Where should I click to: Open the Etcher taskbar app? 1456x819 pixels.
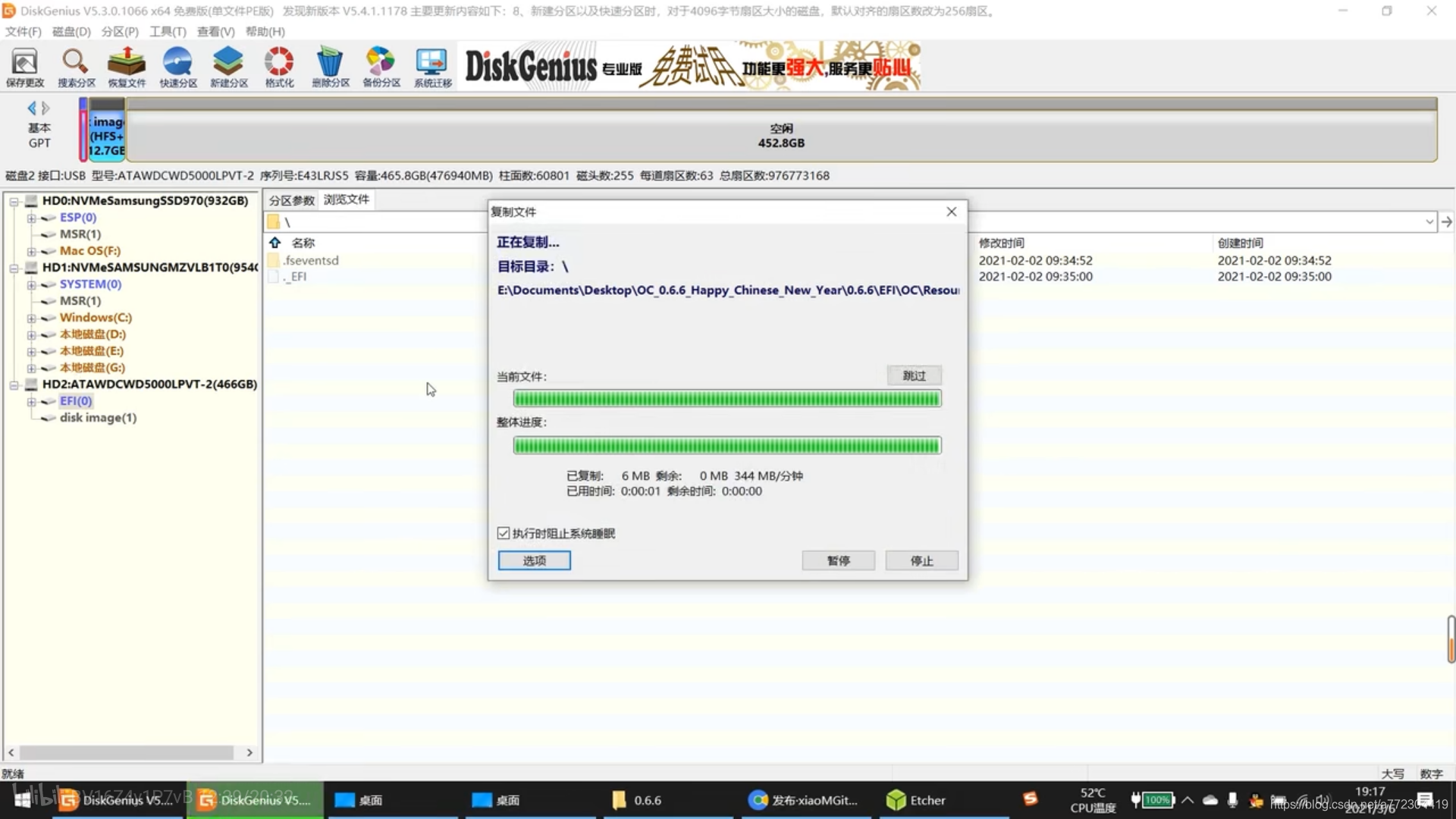tap(916, 800)
